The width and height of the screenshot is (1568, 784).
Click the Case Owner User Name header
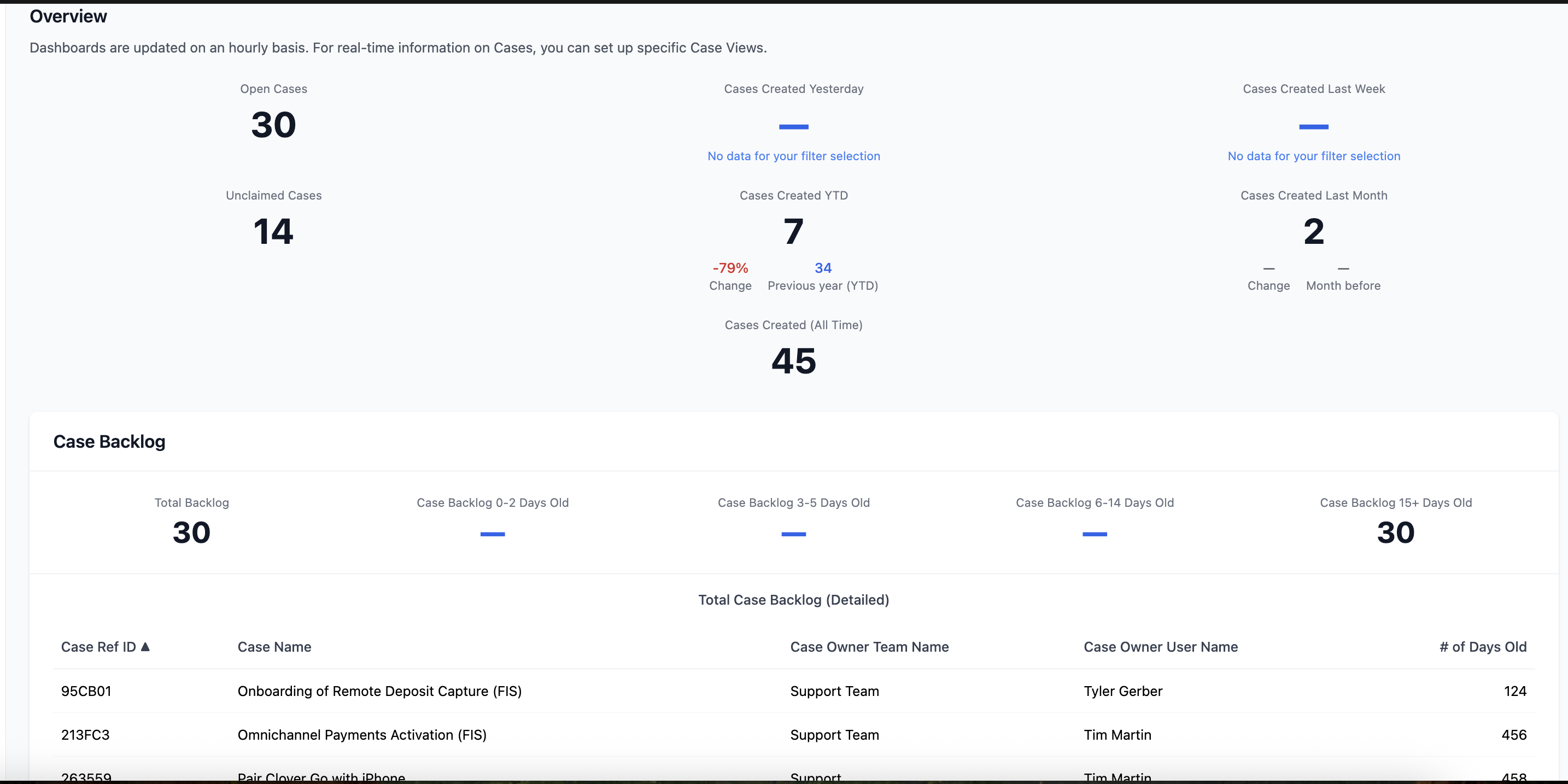1160,646
